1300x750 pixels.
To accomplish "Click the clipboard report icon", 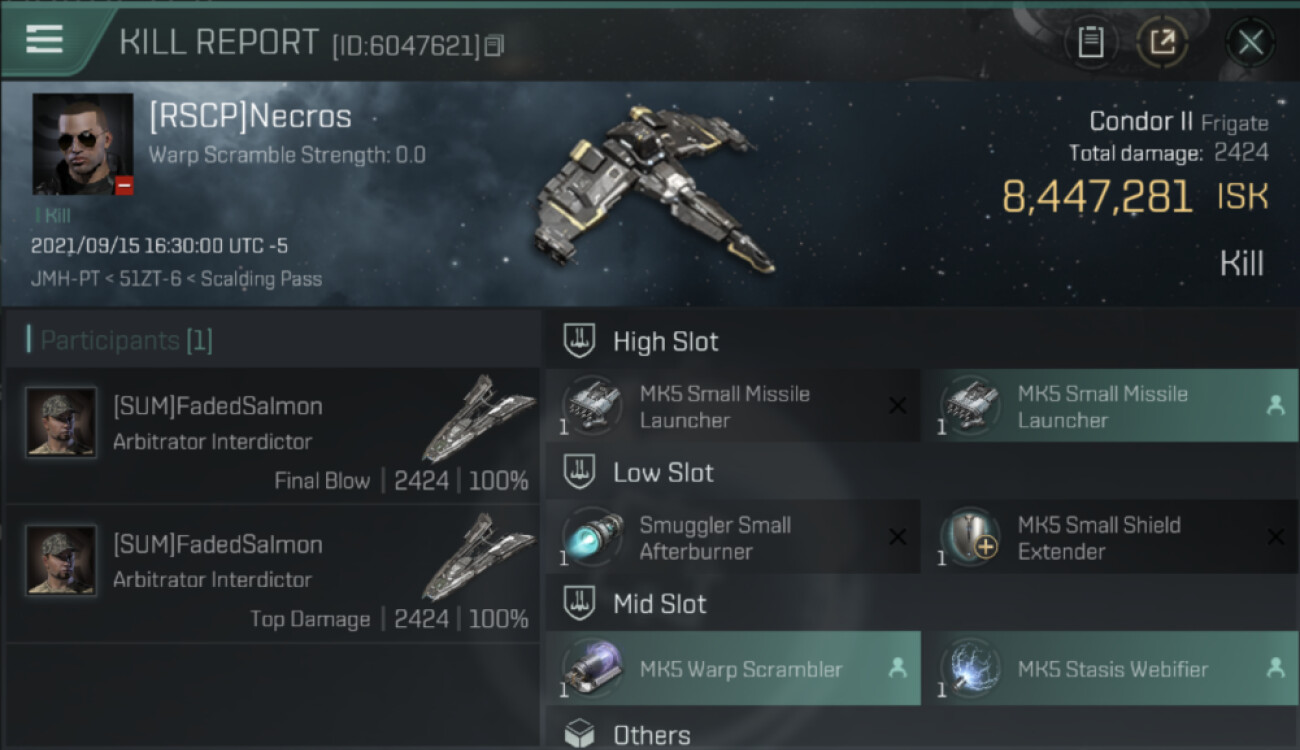I will click(1091, 42).
